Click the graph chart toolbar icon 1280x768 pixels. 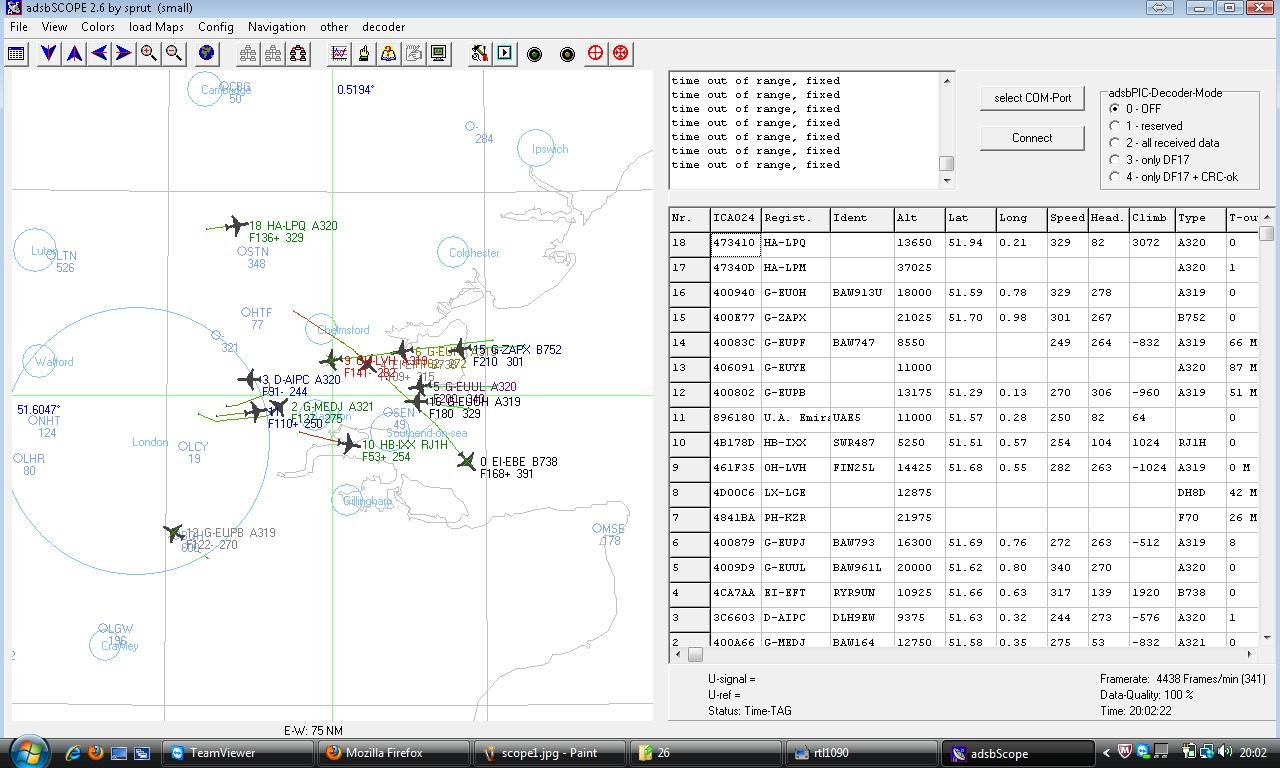coord(339,53)
